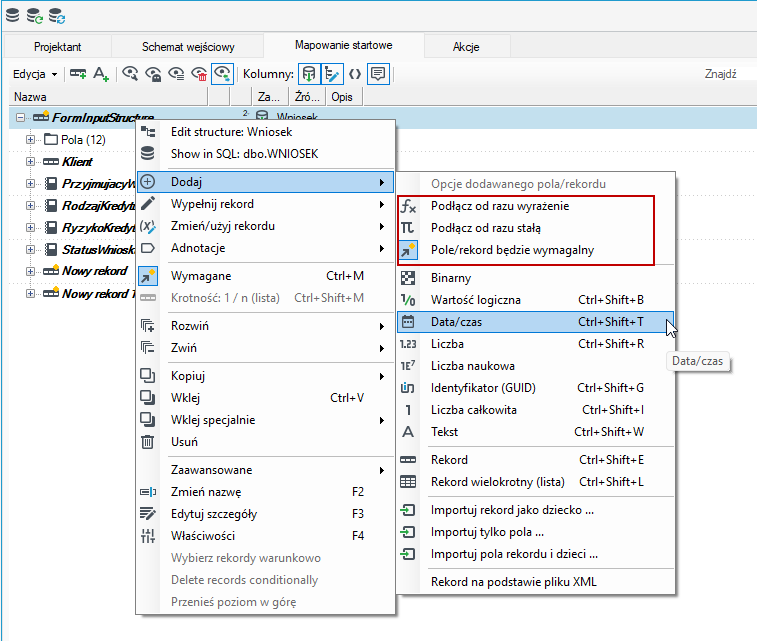
Task: Click the pi icon beside Podłącz od razu stałą
Action: [408, 228]
